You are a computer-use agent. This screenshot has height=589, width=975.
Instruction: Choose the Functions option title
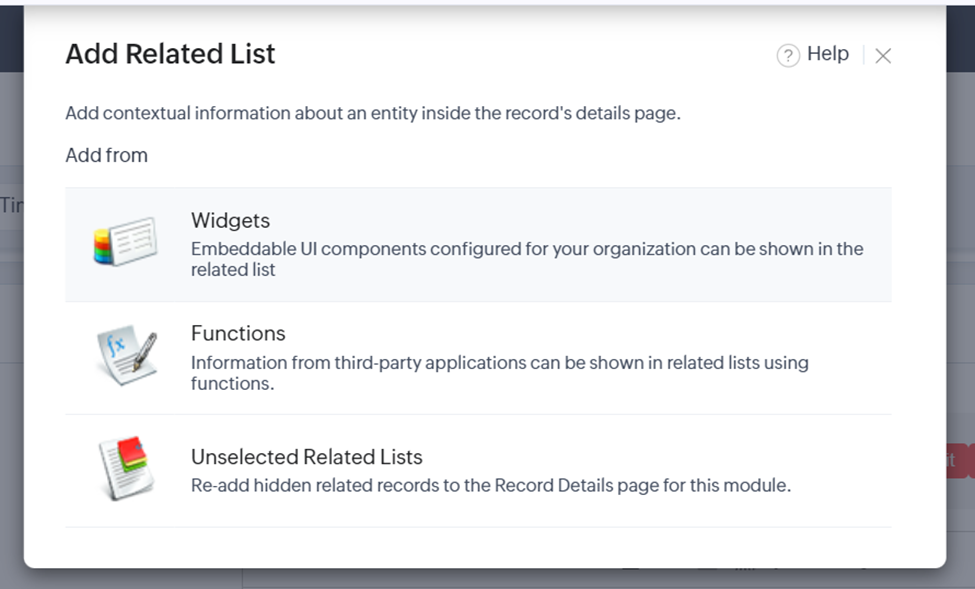tap(238, 334)
